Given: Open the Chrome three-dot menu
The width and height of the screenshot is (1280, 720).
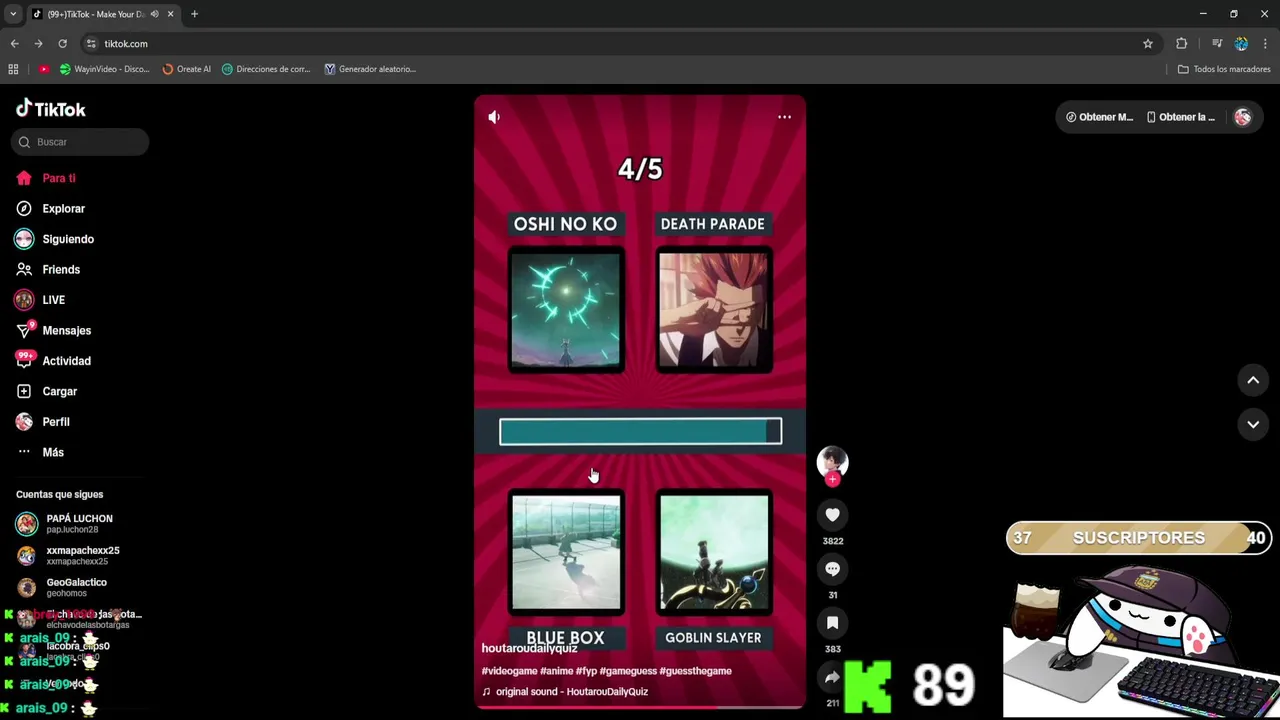Looking at the screenshot, I should click(x=1266, y=44).
